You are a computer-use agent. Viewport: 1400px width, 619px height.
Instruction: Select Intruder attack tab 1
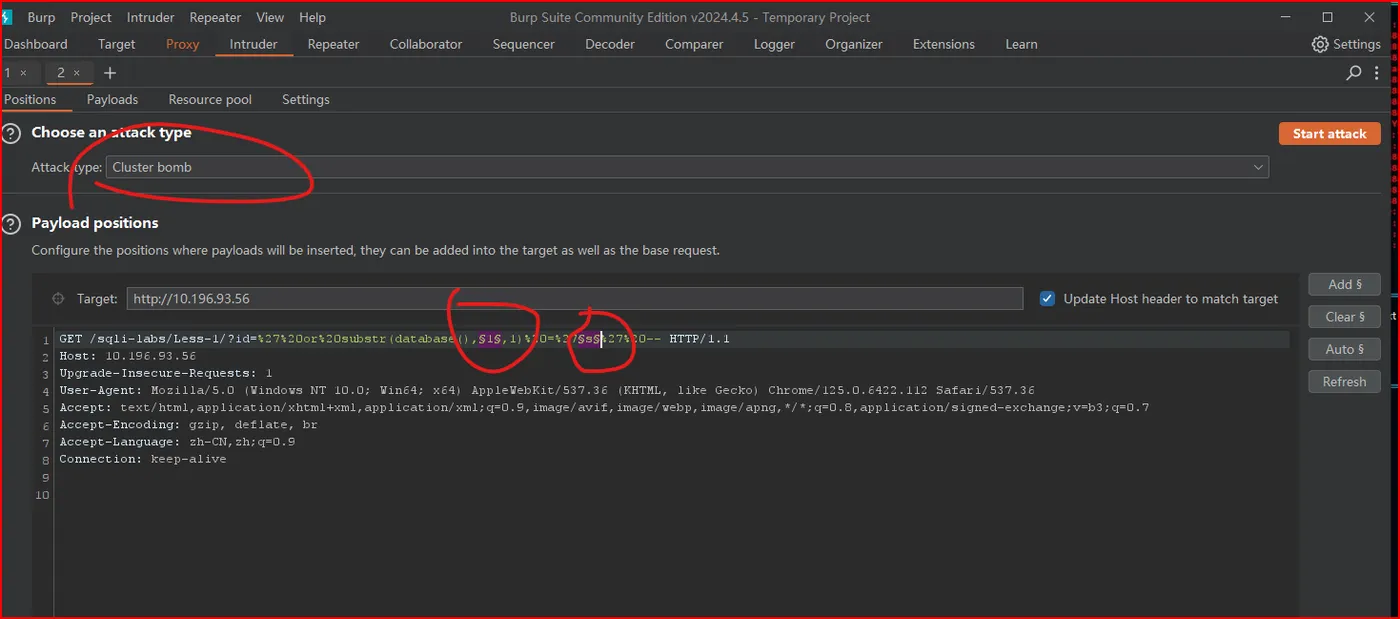[x=9, y=73]
